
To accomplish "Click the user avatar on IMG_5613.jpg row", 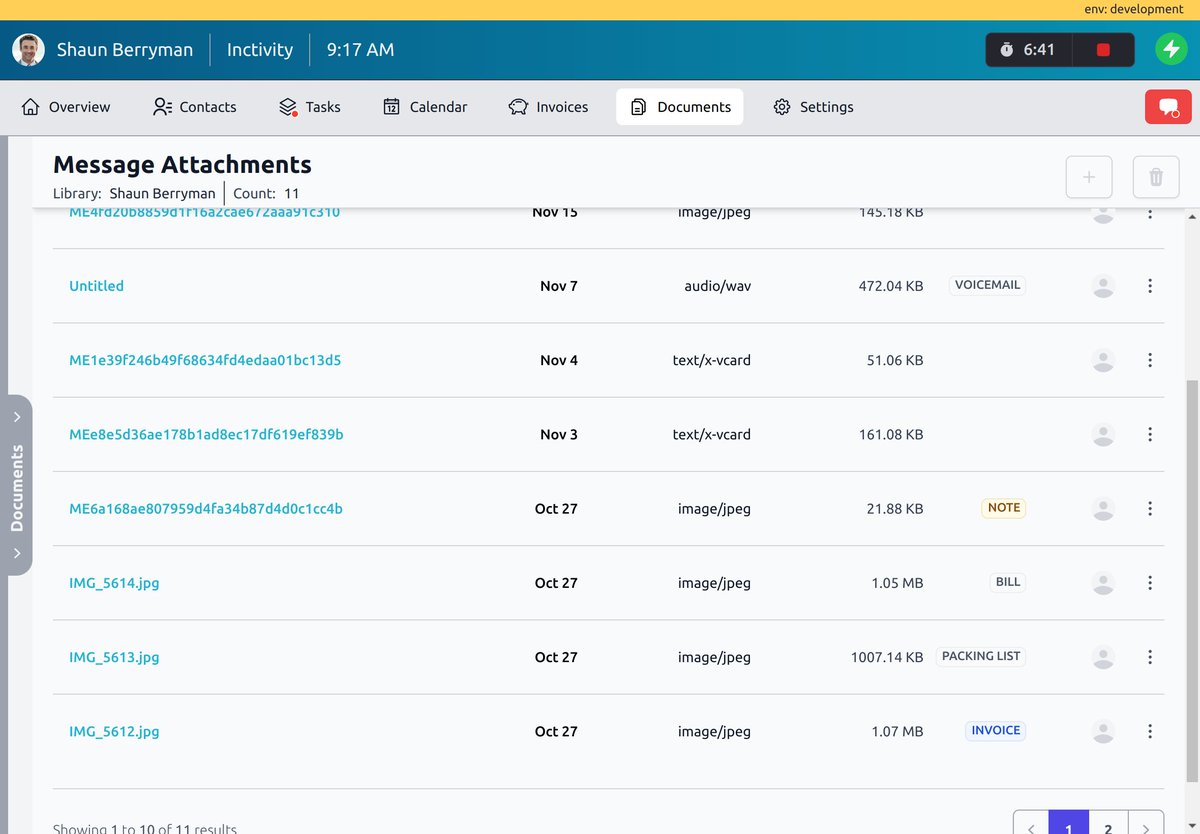I will [x=1103, y=657].
